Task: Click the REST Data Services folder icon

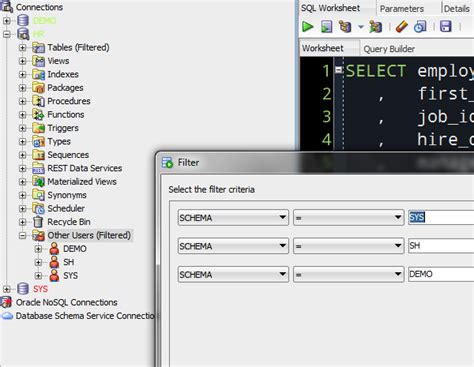Action: click(39, 168)
